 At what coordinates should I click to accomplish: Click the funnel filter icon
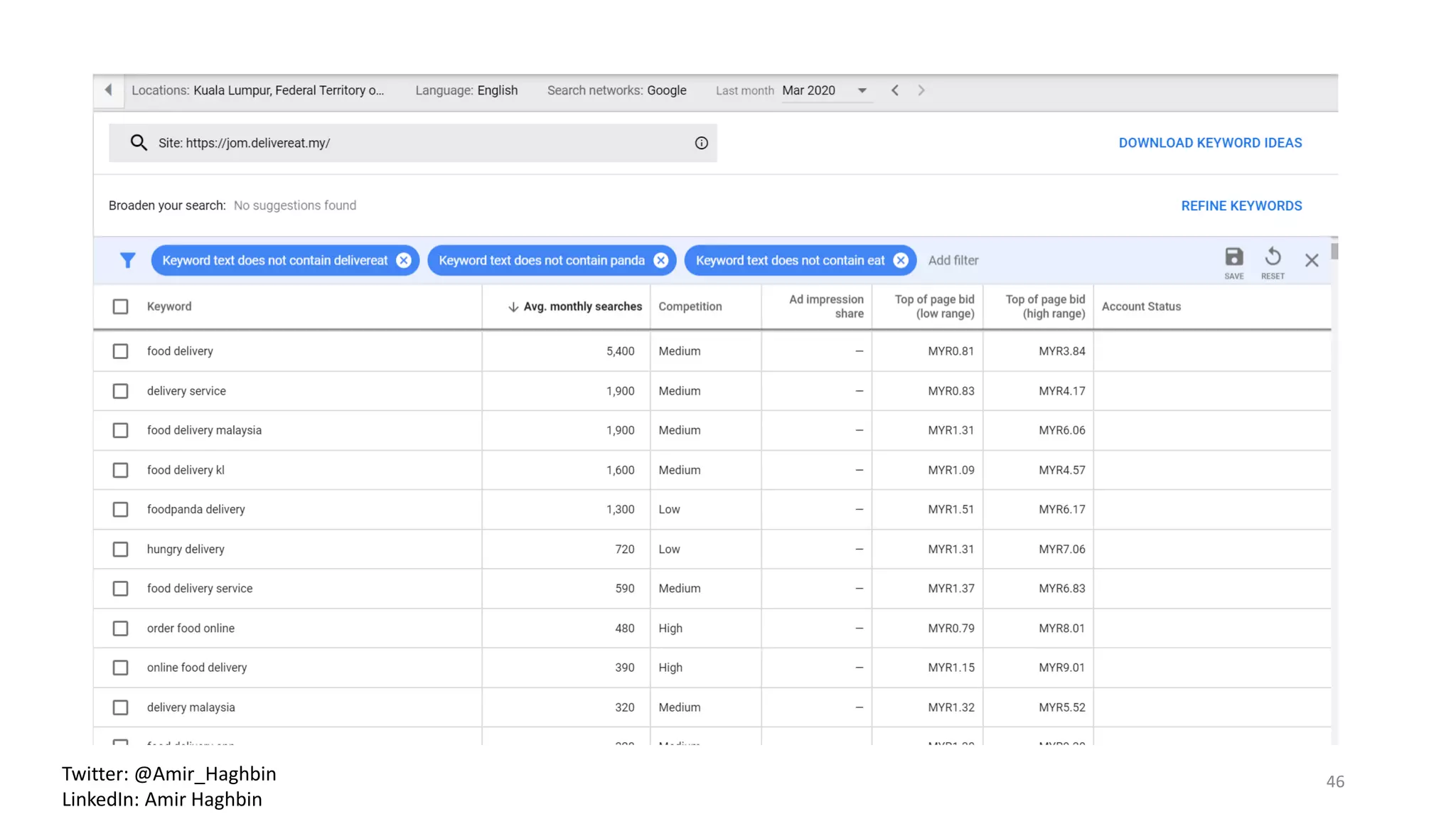[x=127, y=260]
